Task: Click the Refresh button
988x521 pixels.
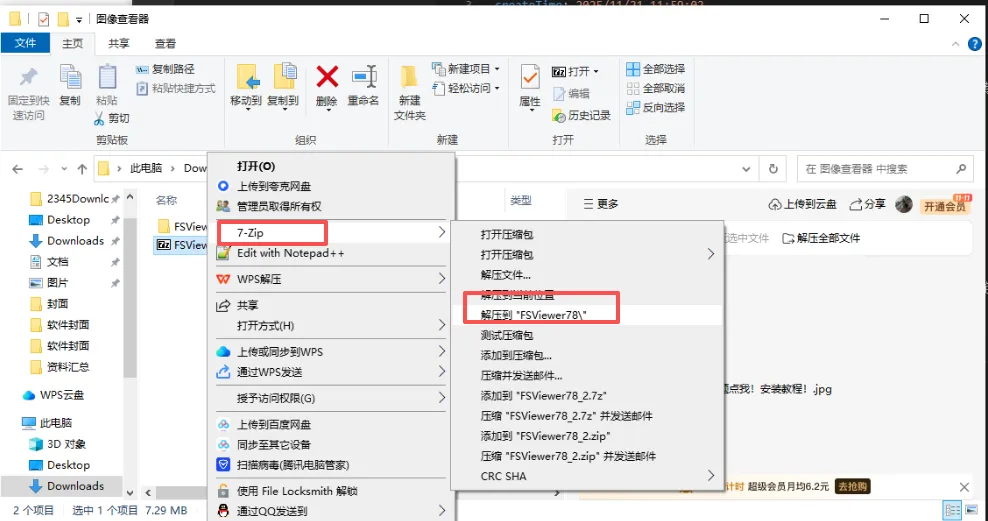Action: pyautogui.click(x=773, y=169)
